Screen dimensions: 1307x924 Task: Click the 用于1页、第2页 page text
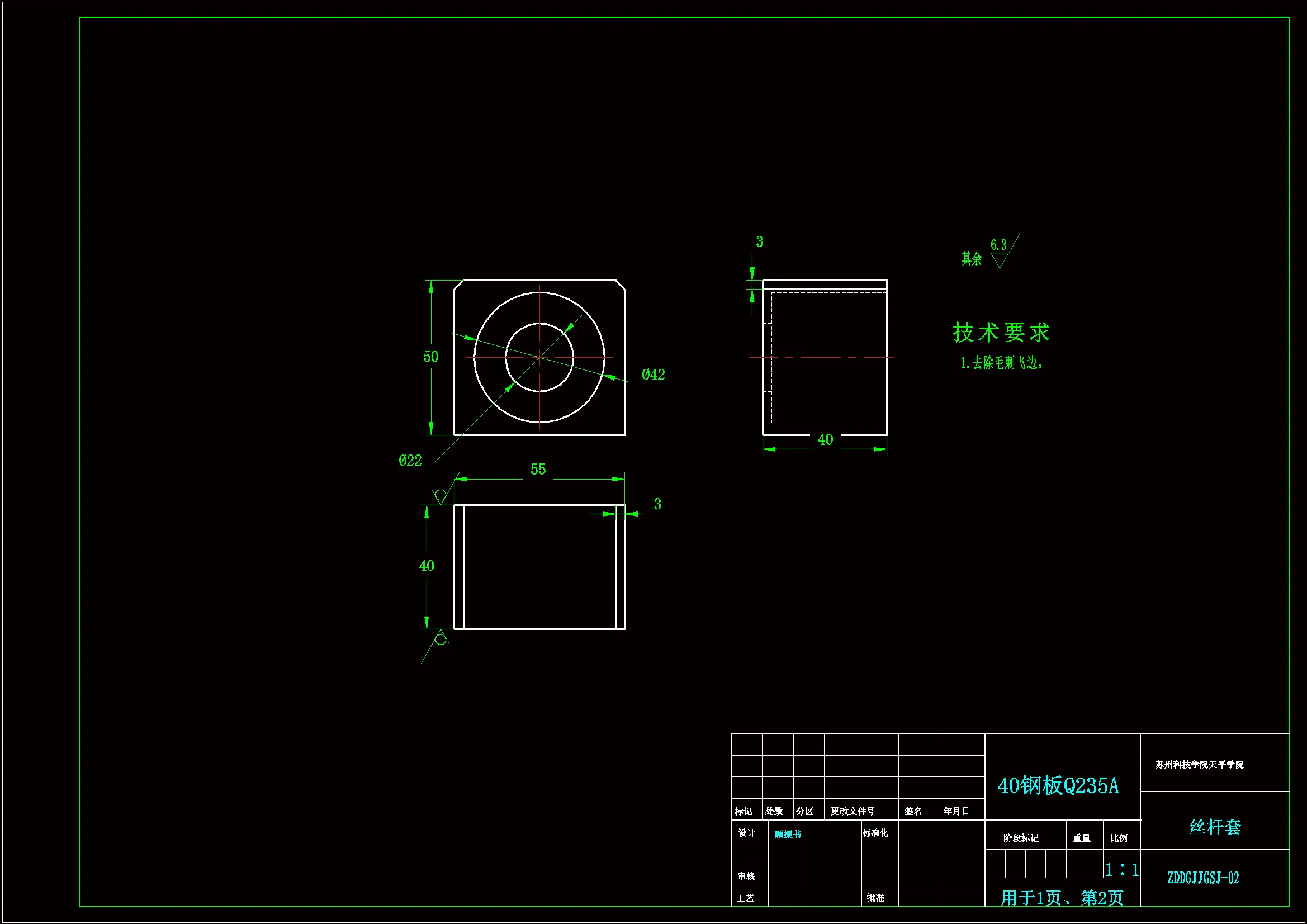click(1062, 898)
